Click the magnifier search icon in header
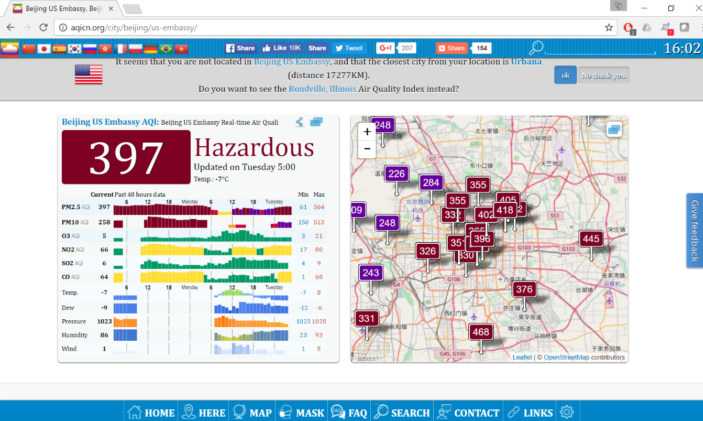This screenshot has width=703, height=421. coord(536,48)
